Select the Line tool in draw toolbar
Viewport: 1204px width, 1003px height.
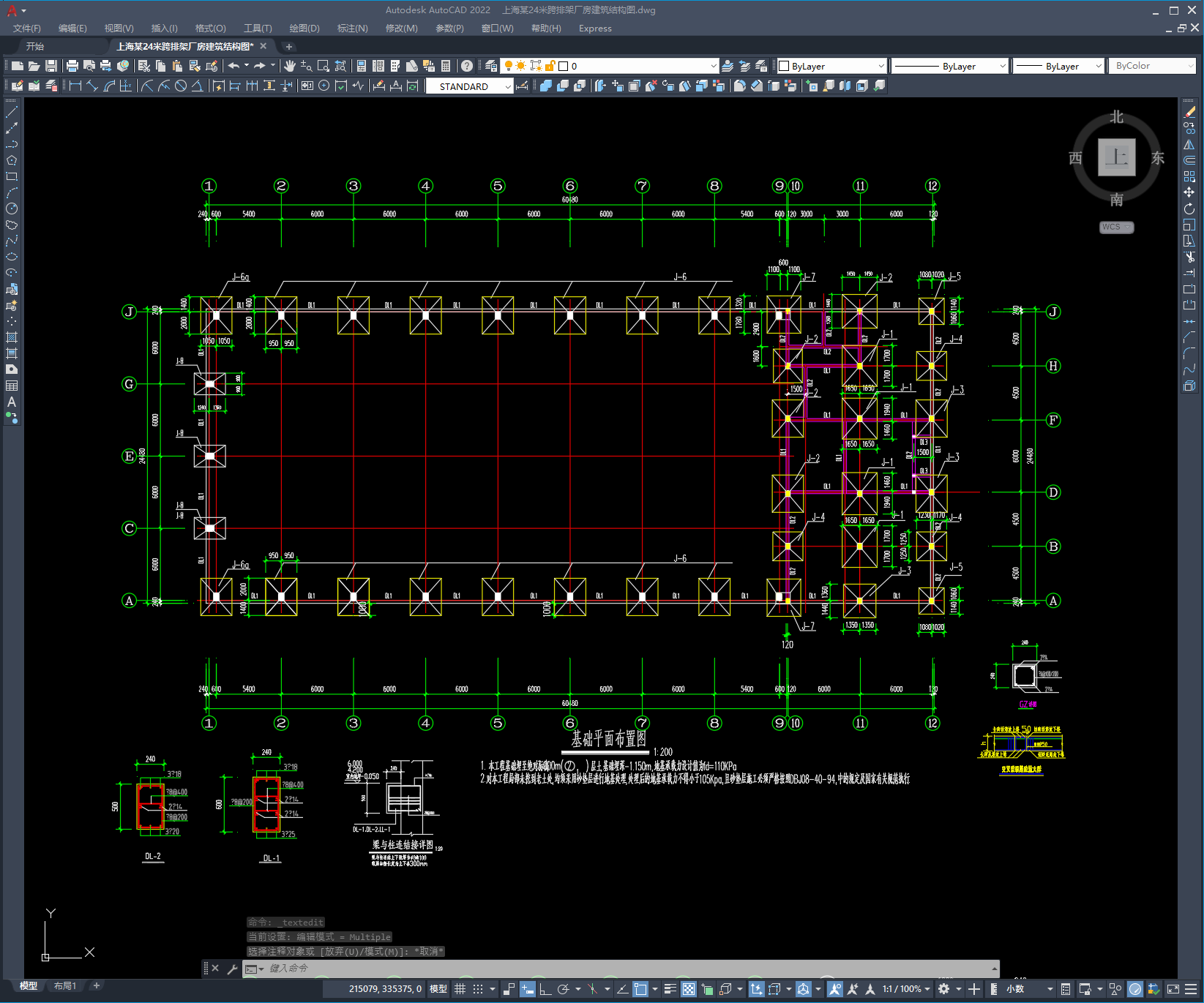12,112
